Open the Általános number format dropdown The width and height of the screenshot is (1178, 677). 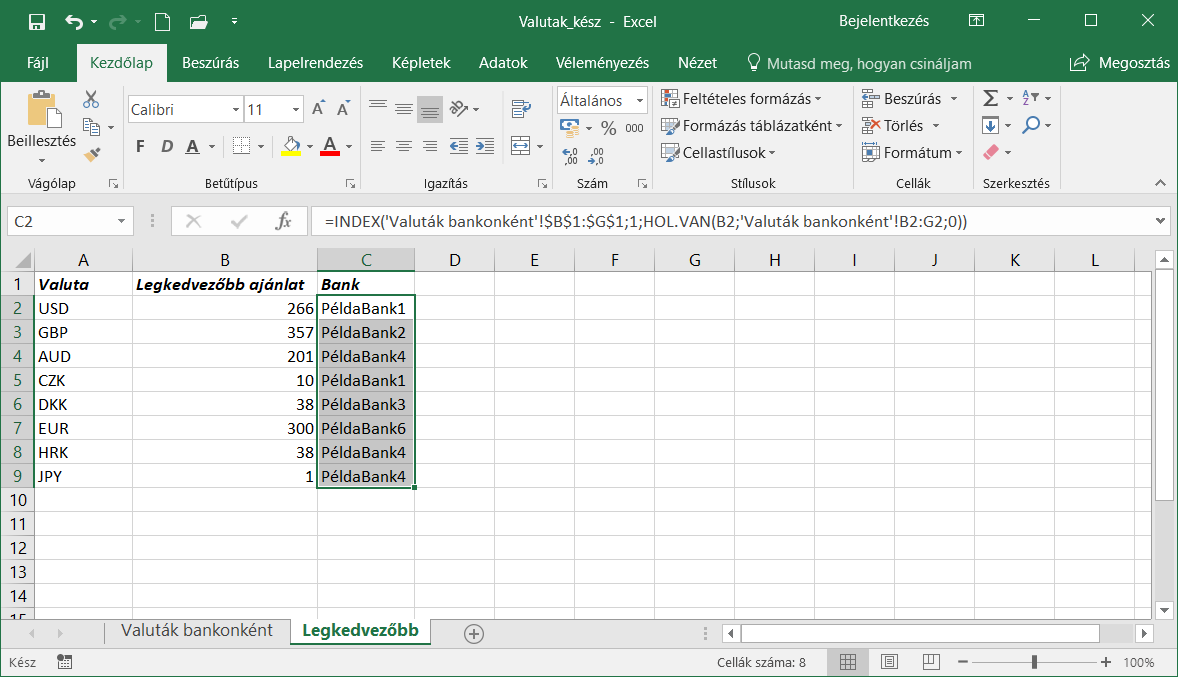point(639,101)
